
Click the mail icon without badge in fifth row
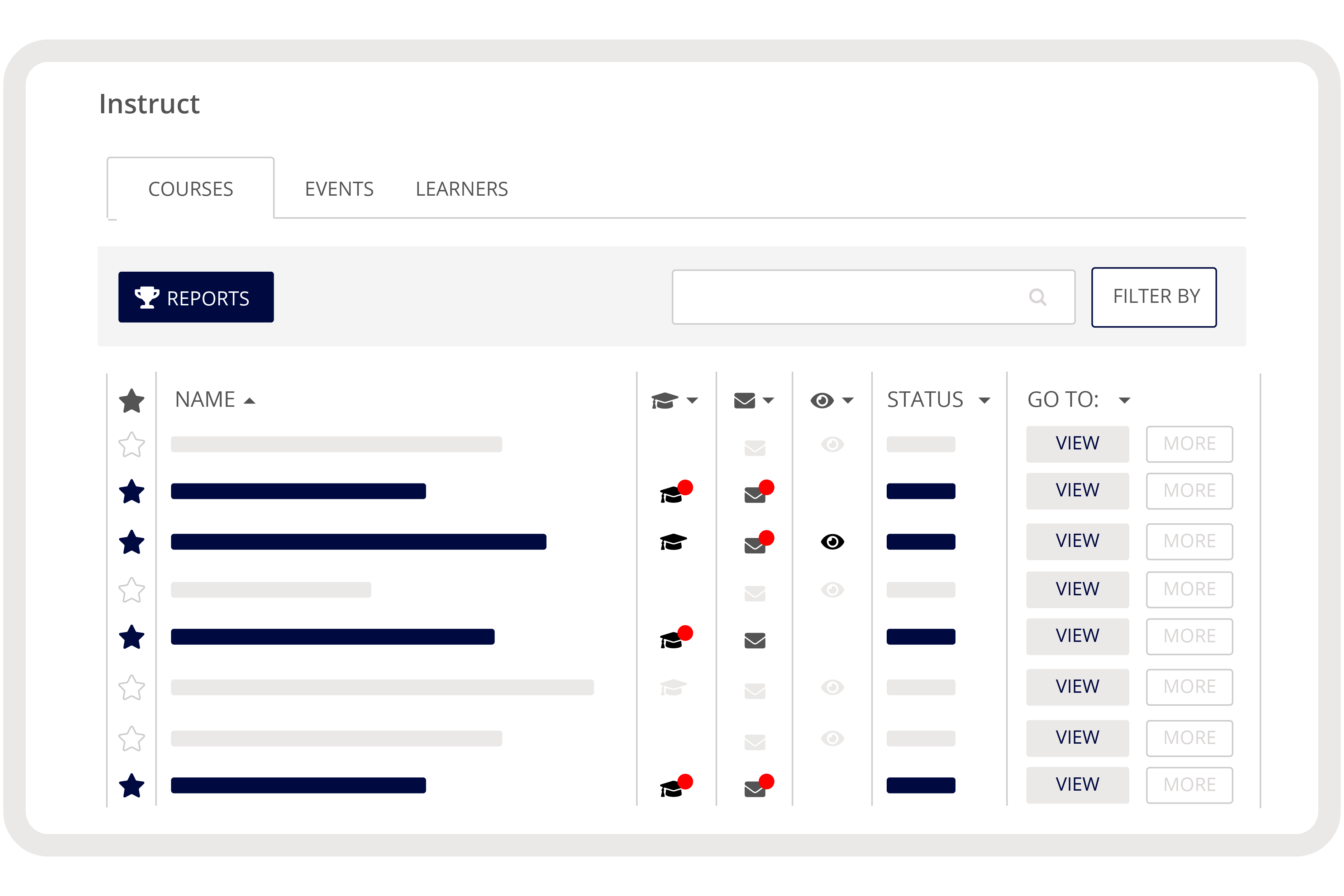(x=755, y=640)
